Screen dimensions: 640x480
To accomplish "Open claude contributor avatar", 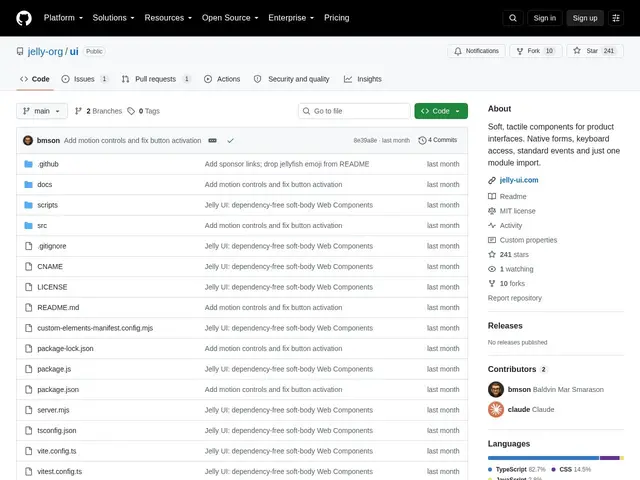I will [496, 409].
